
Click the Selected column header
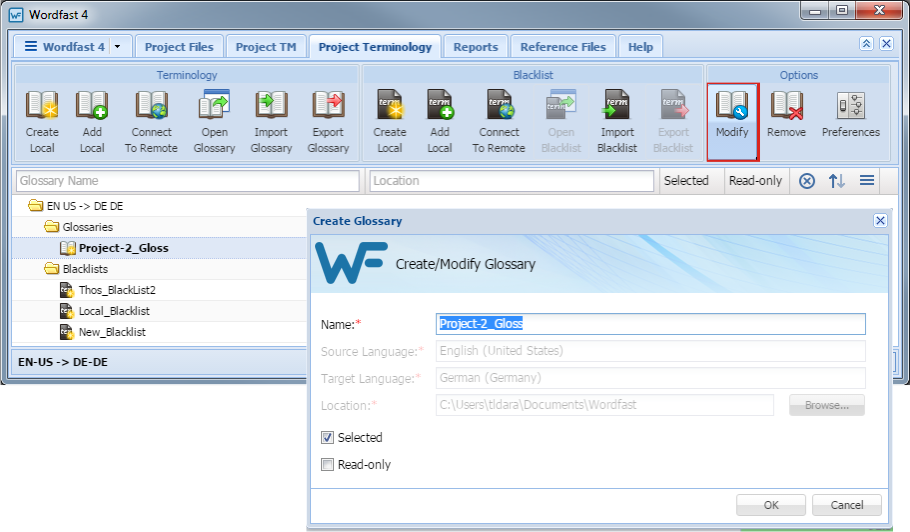(686, 180)
